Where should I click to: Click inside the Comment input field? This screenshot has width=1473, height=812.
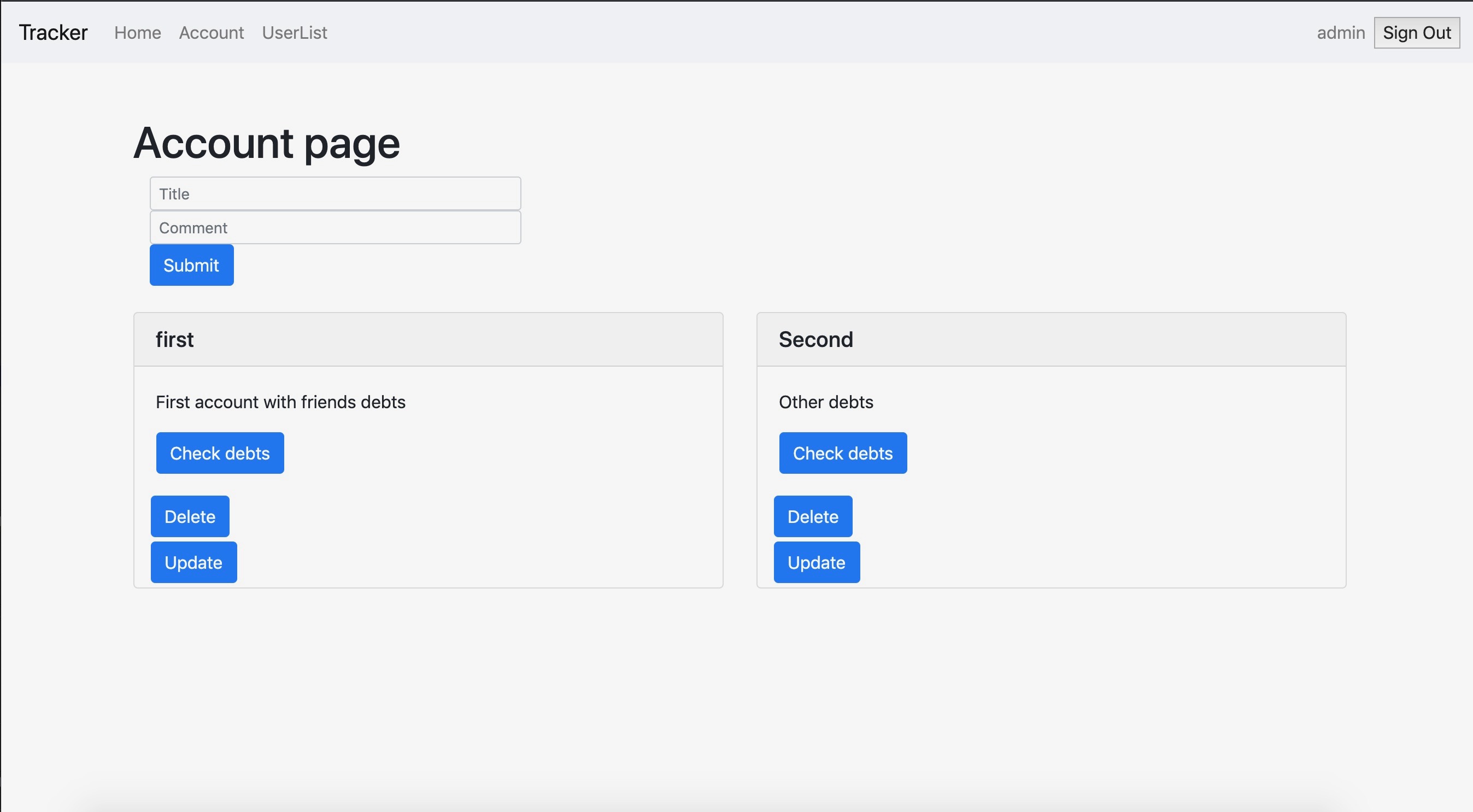[x=335, y=227]
